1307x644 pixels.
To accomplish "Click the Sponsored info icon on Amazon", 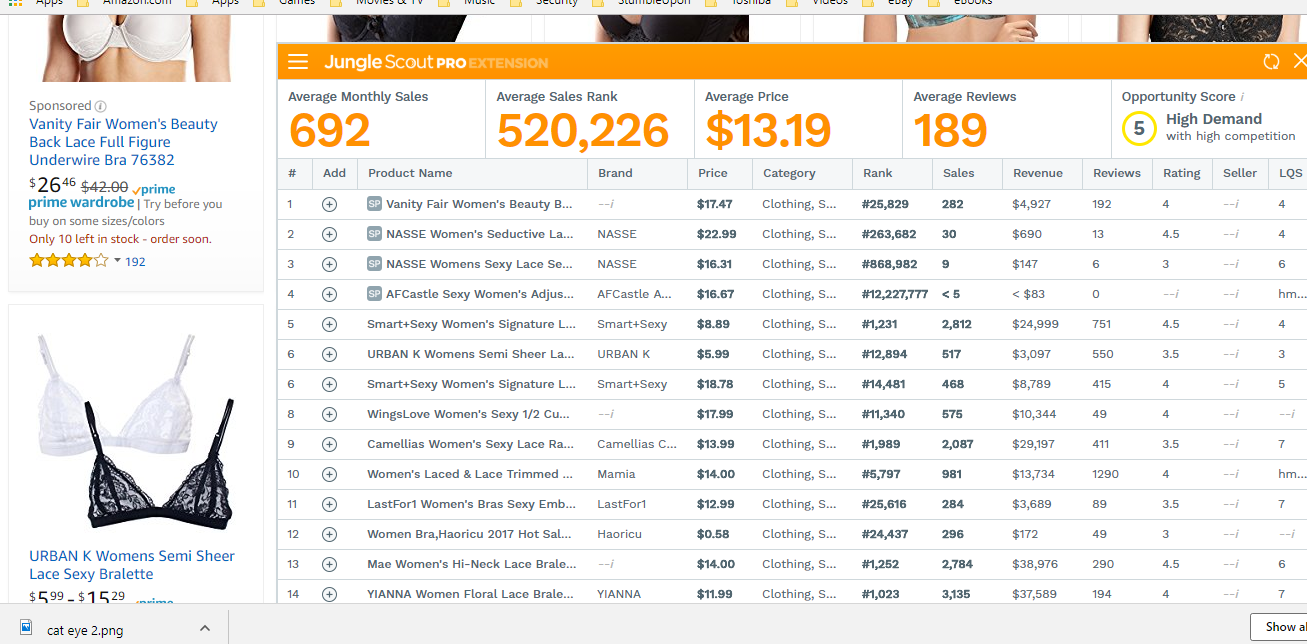I will click(100, 106).
